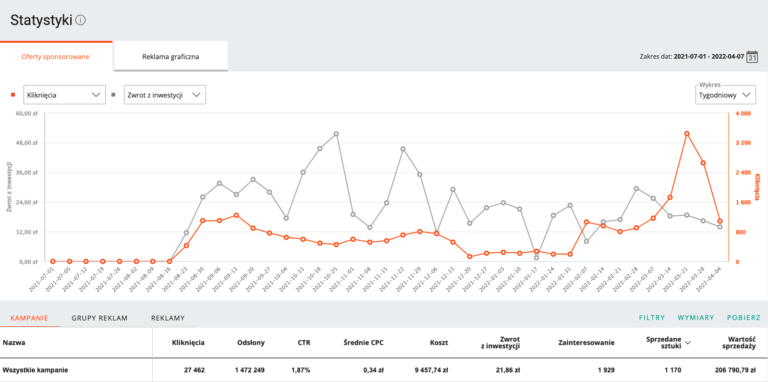This screenshot has width=768, height=382.
Task: Sort by the Koszt column header
Action: [x=440, y=343]
